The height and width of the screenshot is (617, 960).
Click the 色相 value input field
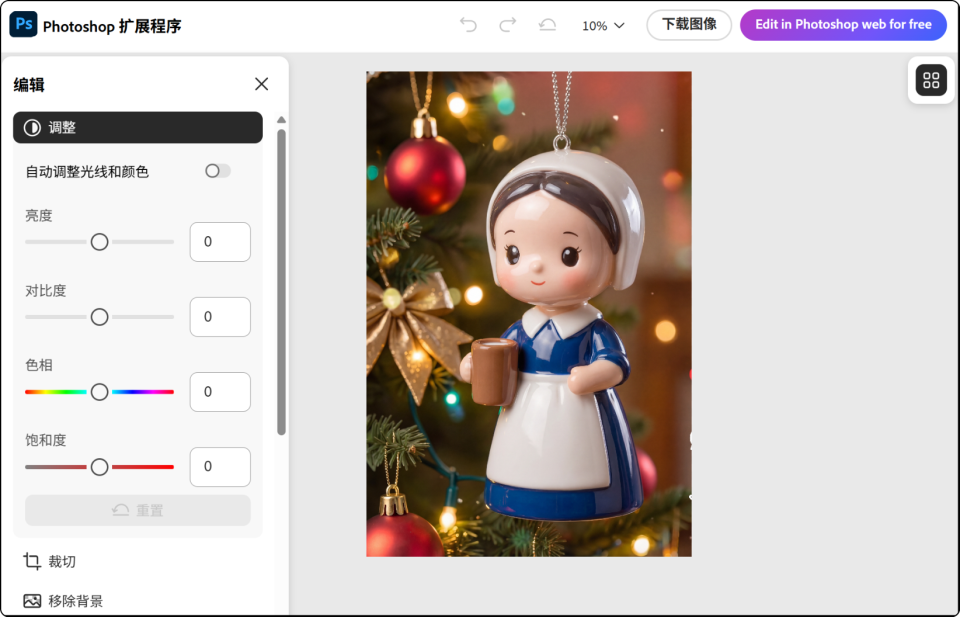click(x=220, y=392)
